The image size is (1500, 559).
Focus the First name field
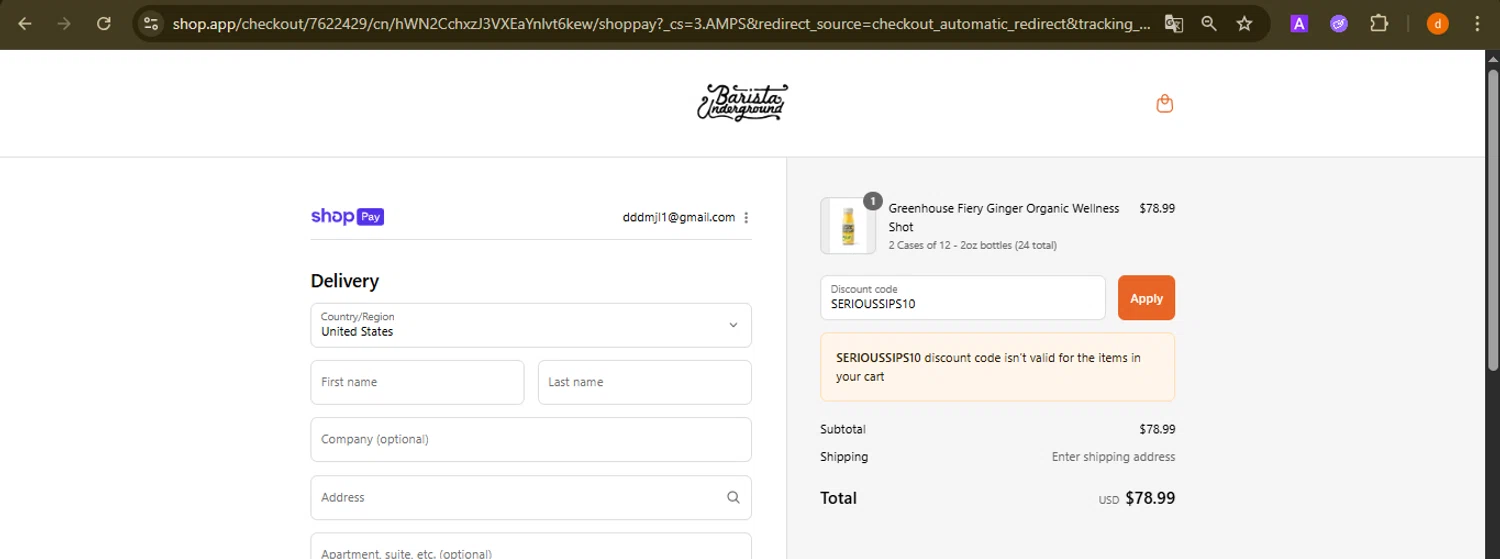(417, 382)
